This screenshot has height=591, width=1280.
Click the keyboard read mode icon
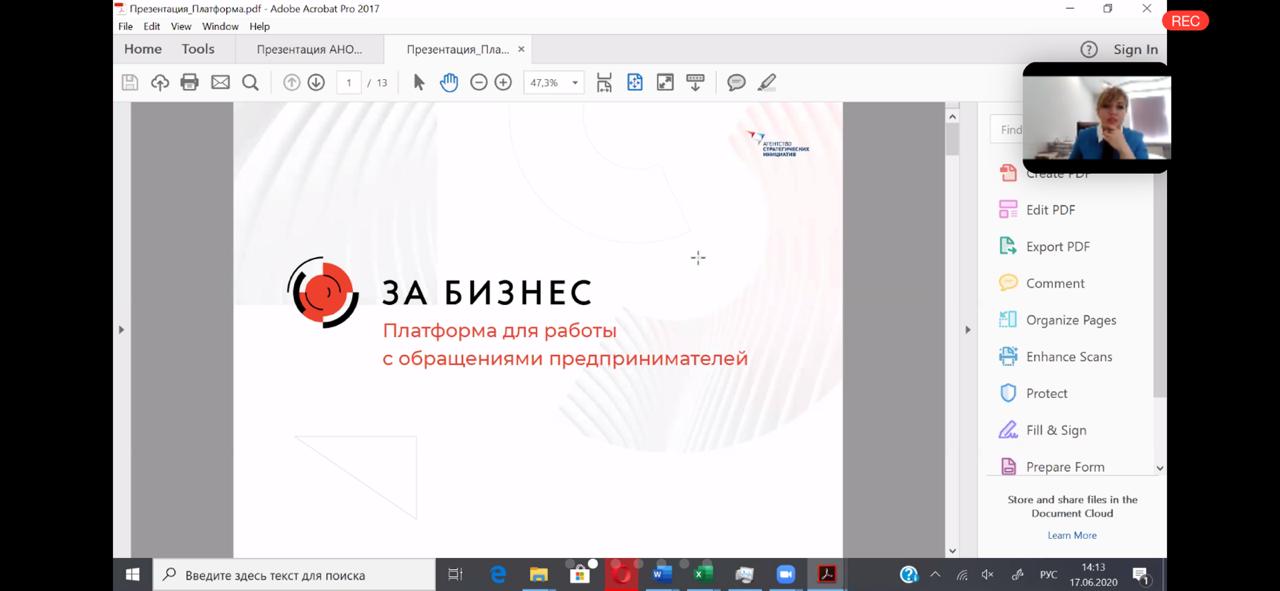(696, 83)
